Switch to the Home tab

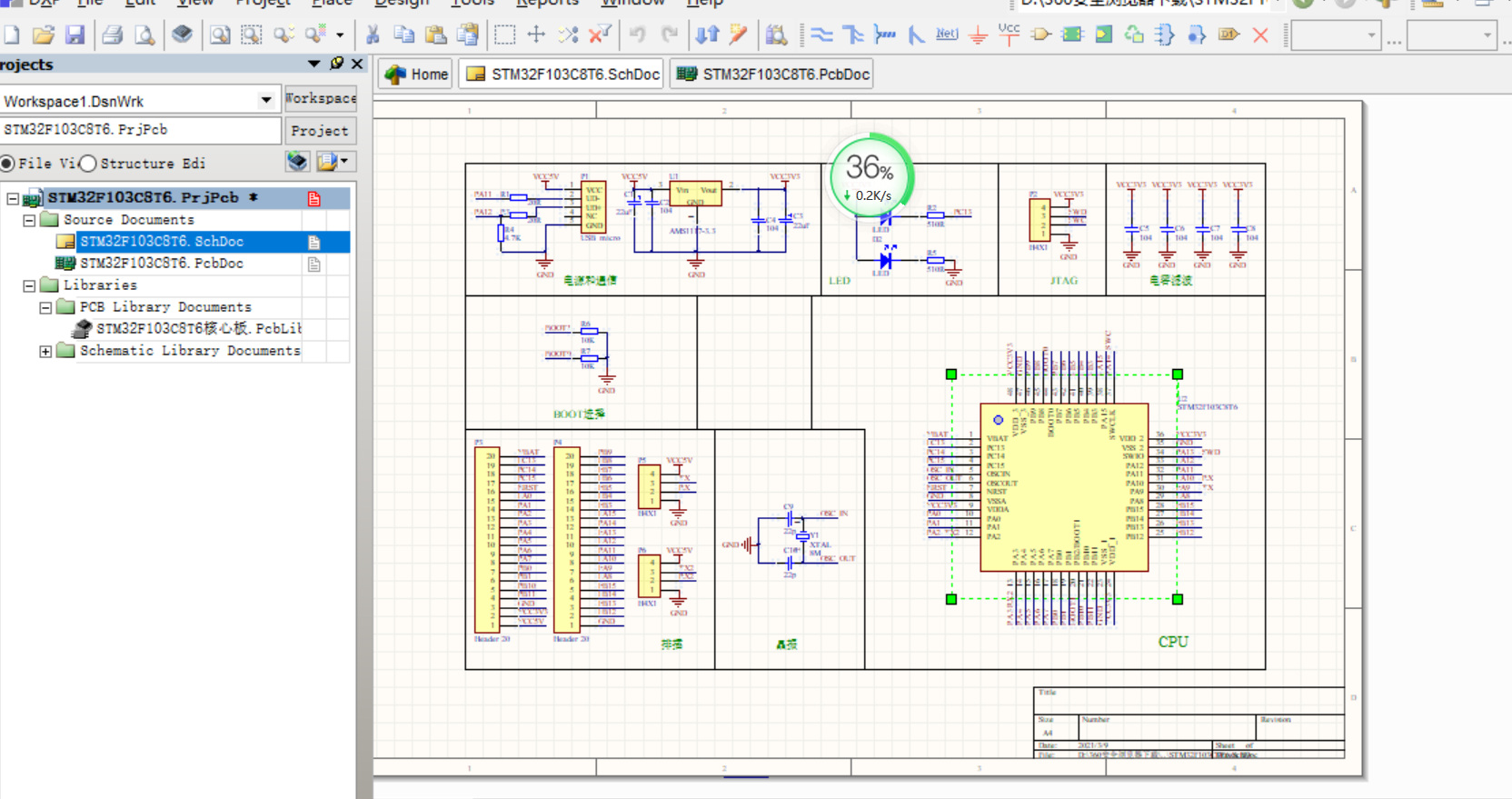(x=417, y=75)
